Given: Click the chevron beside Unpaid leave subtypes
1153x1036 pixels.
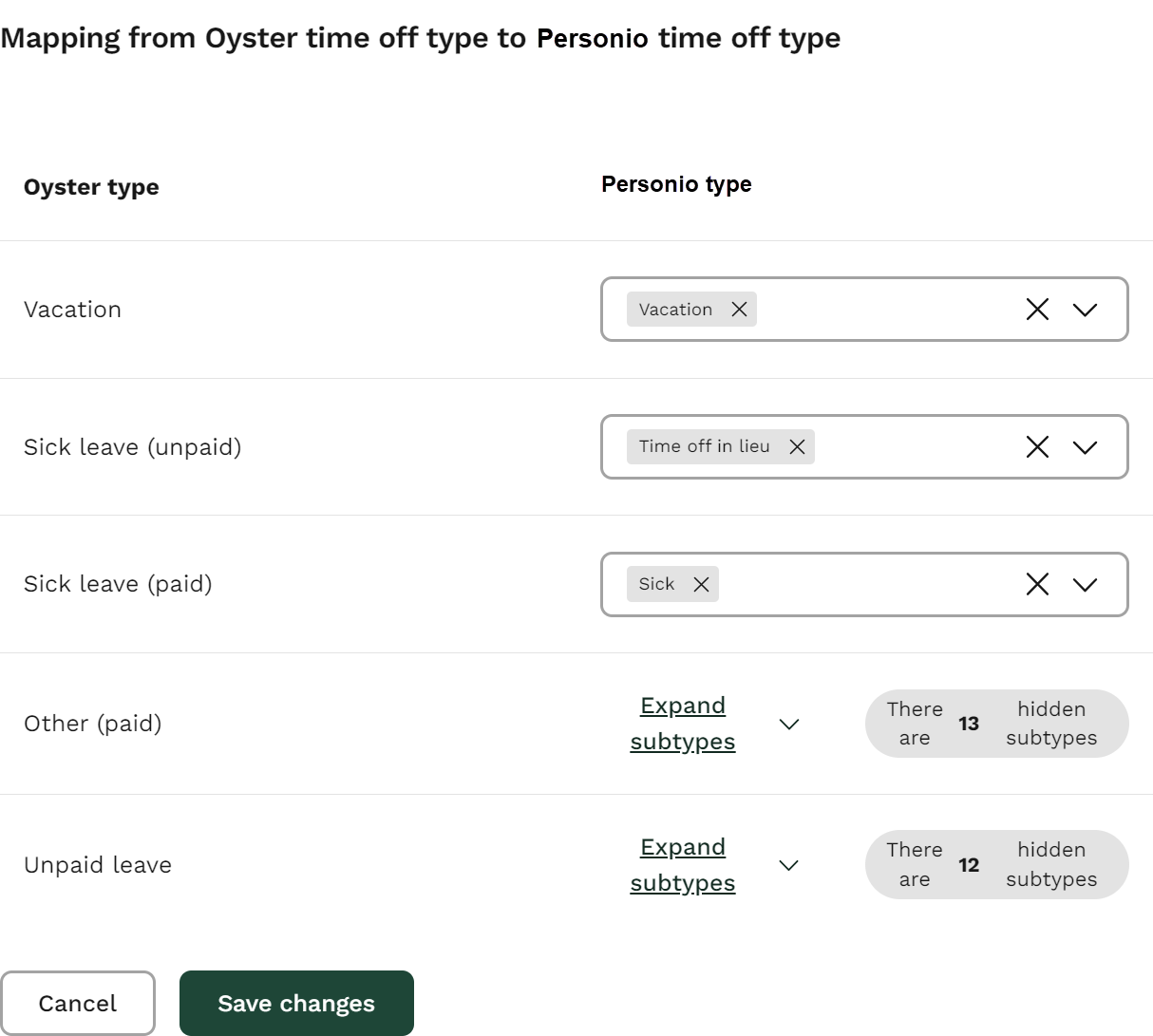Looking at the screenshot, I should pyautogui.click(x=788, y=864).
